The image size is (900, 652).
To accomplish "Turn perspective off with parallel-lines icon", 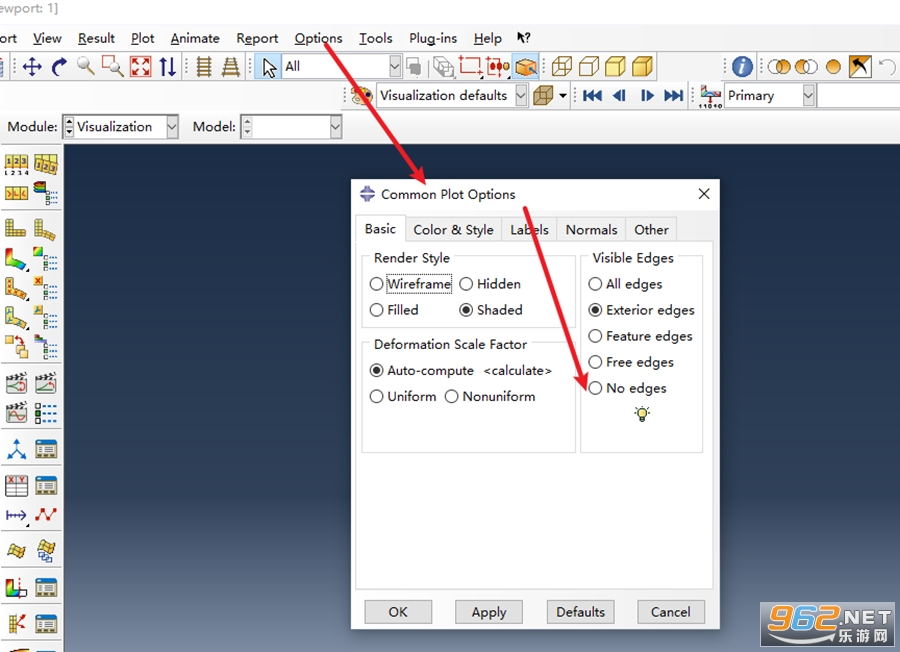I will 203,67.
